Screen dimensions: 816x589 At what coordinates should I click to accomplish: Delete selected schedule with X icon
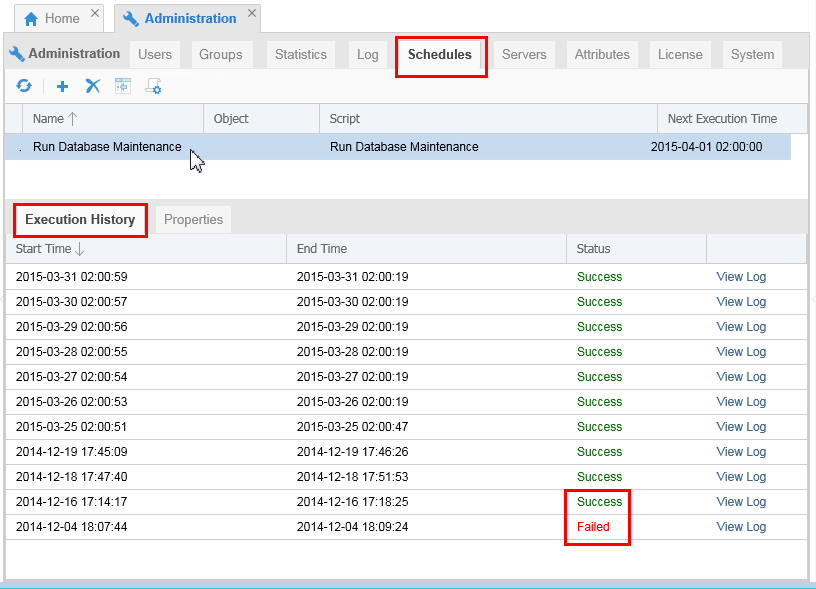[x=93, y=86]
